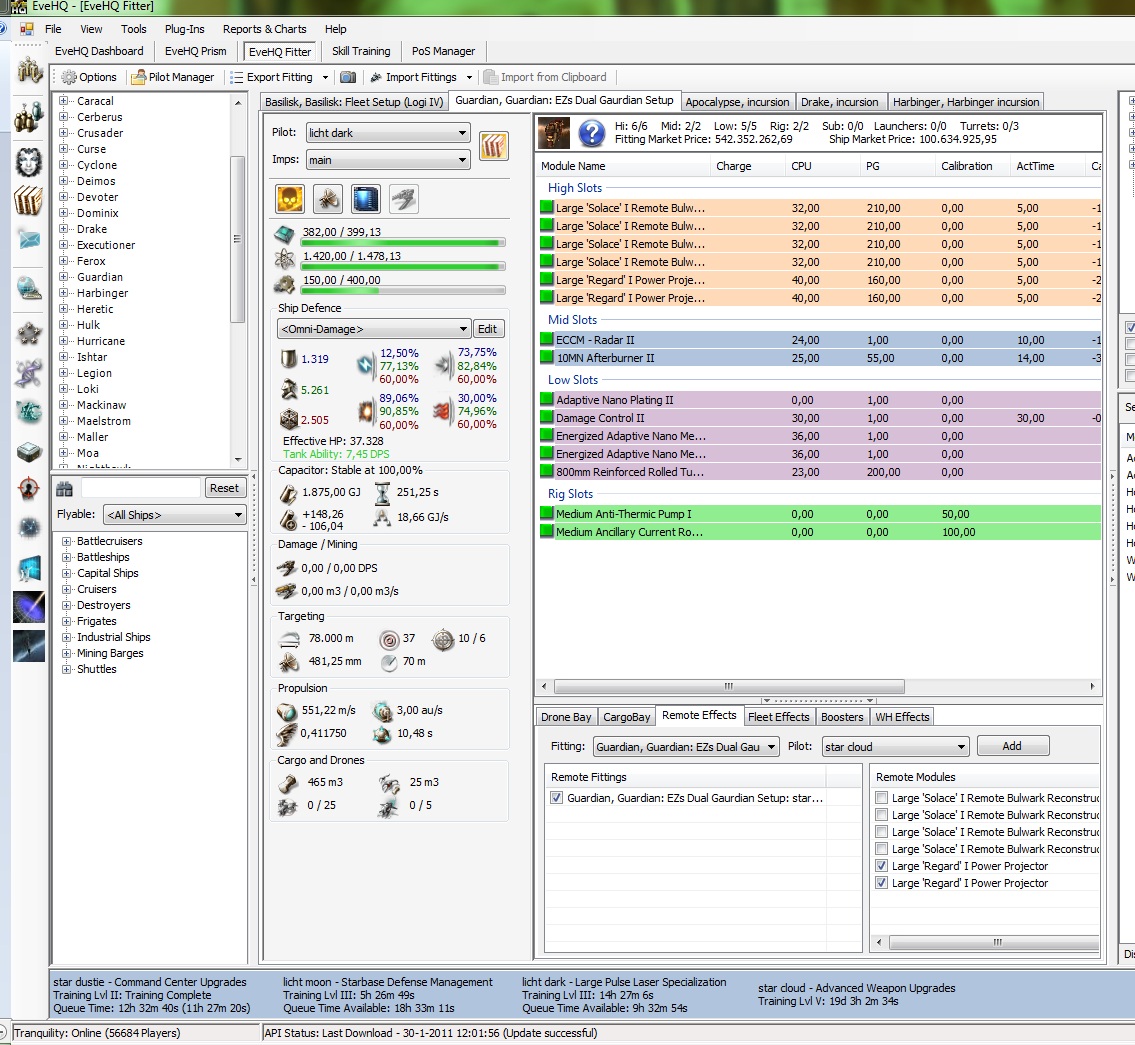This screenshot has height=1045, width=1135.
Task: Click the screenshot camera toolbar icon
Action: [x=348, y=77]
